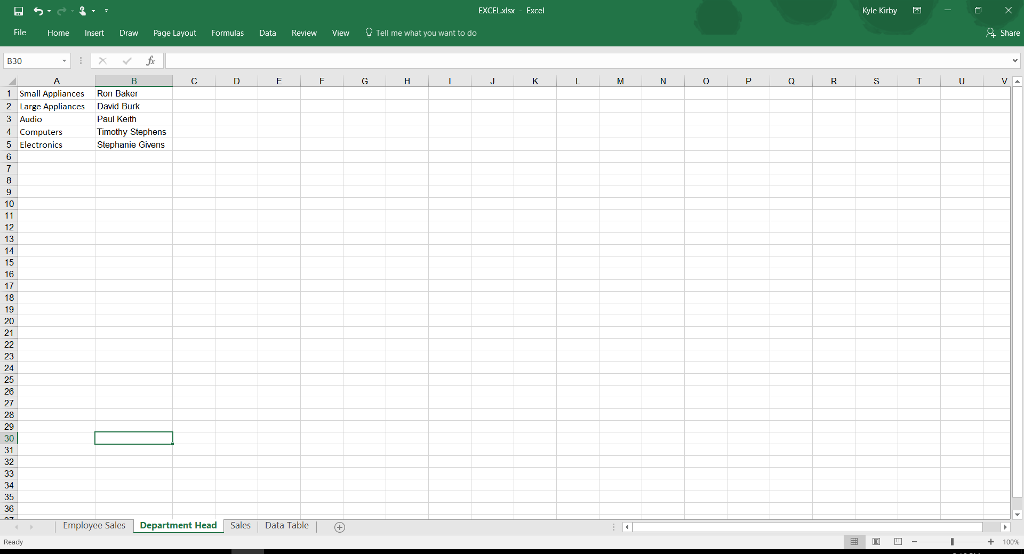Open the undo history dropdown arrow
This screenshot has width=1024, height=554.
[49, 11]
